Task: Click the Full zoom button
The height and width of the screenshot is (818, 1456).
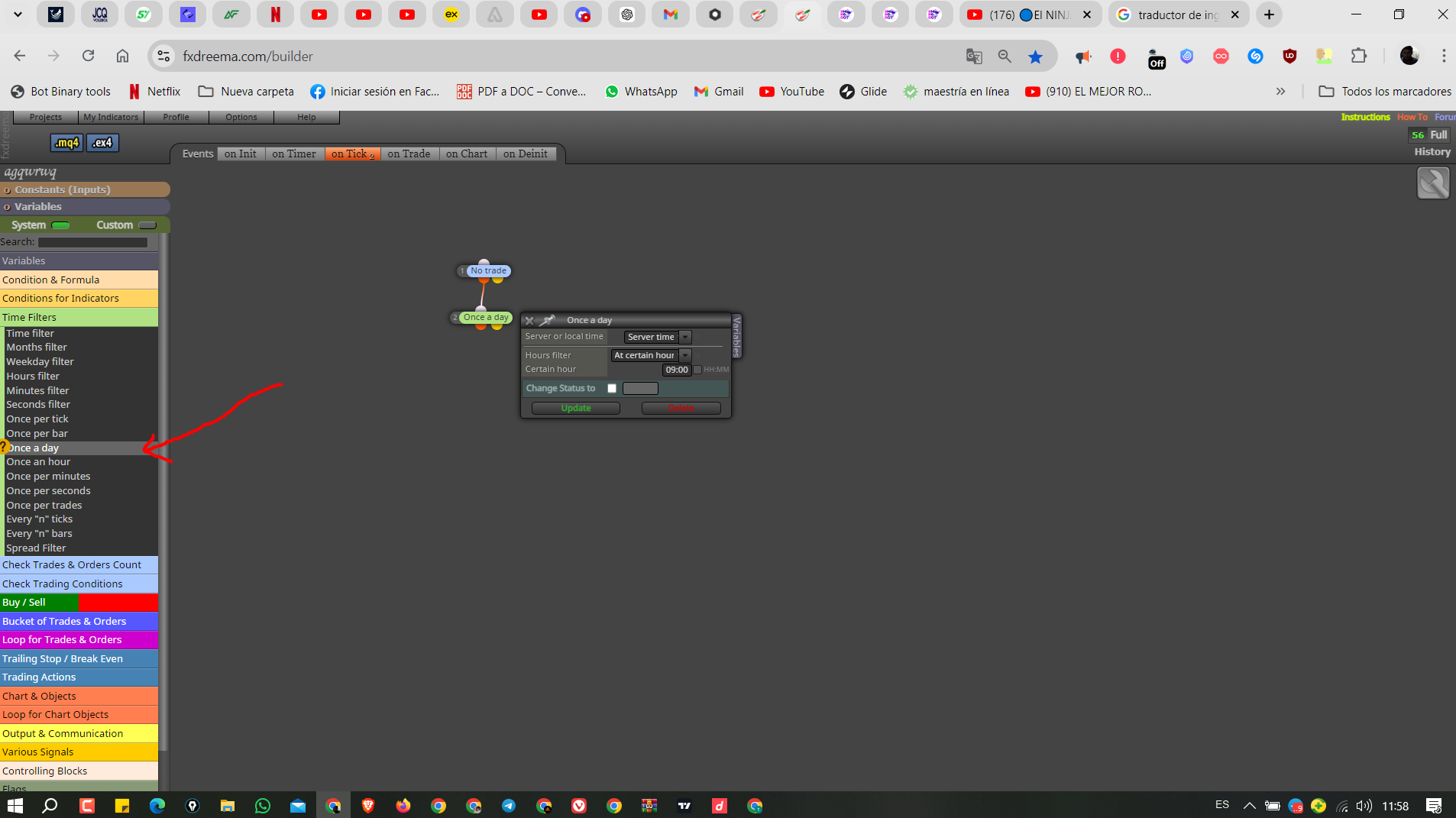Action: pos(1438,134)
